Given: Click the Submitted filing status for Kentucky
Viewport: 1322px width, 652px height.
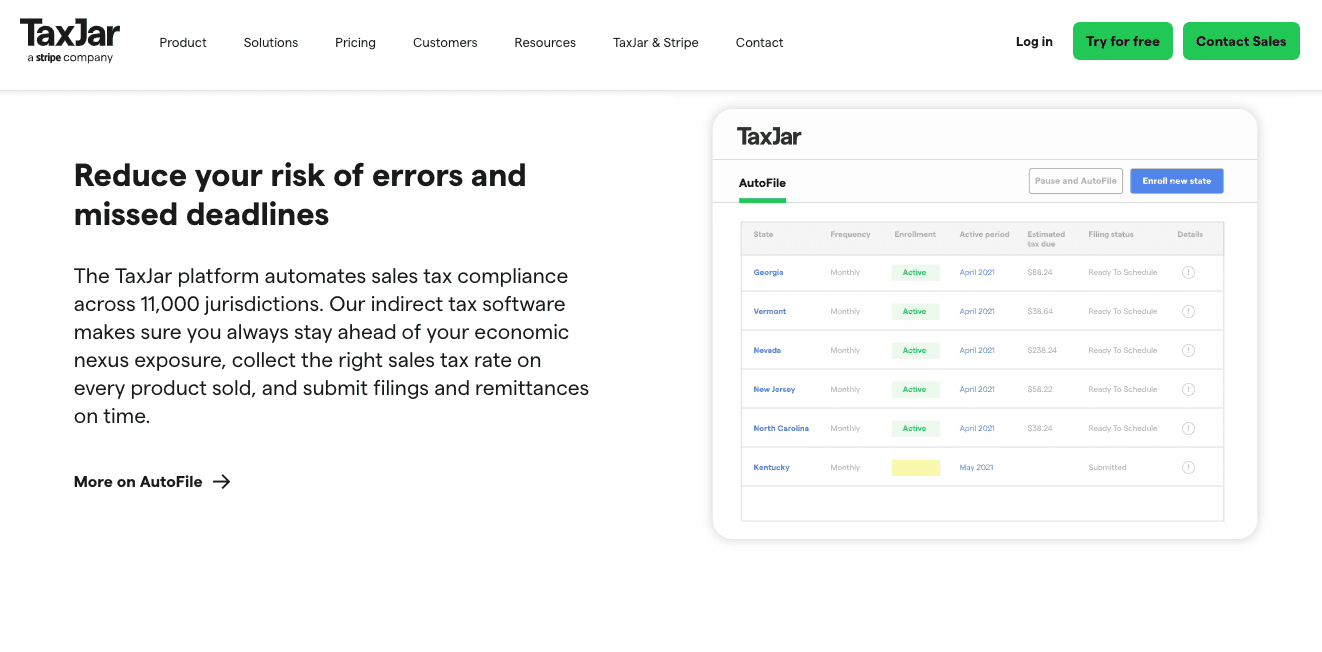Looking at the screenshot, I should [1107, 467].
